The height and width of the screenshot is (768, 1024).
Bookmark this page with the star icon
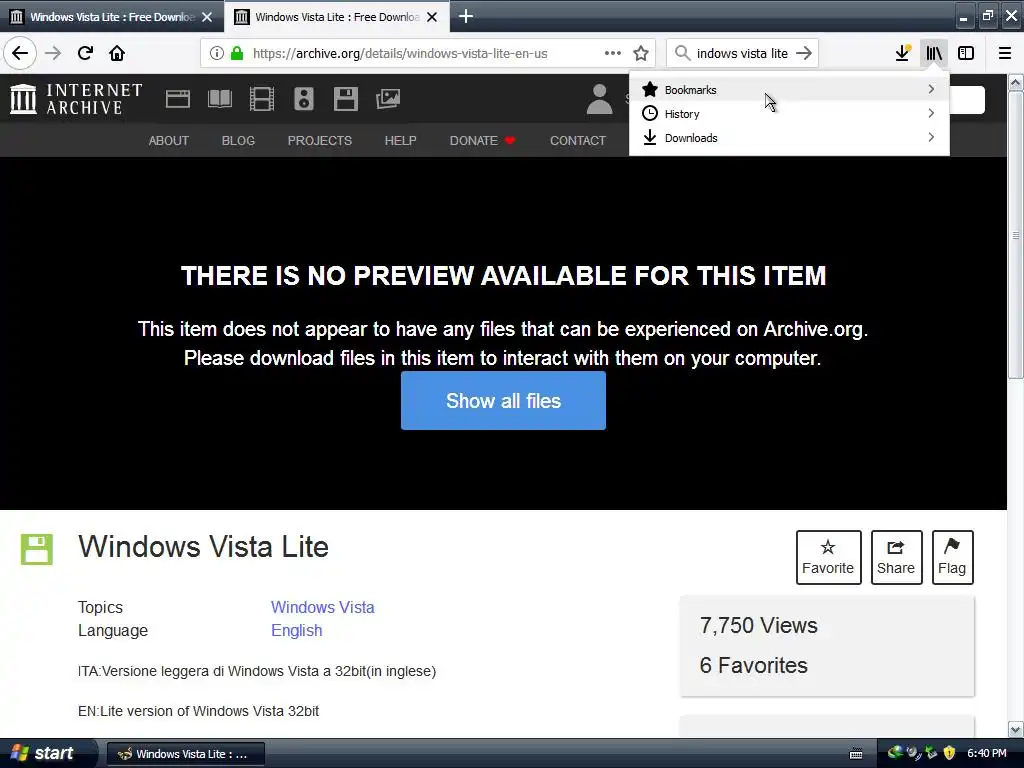(x=641, y=53)
